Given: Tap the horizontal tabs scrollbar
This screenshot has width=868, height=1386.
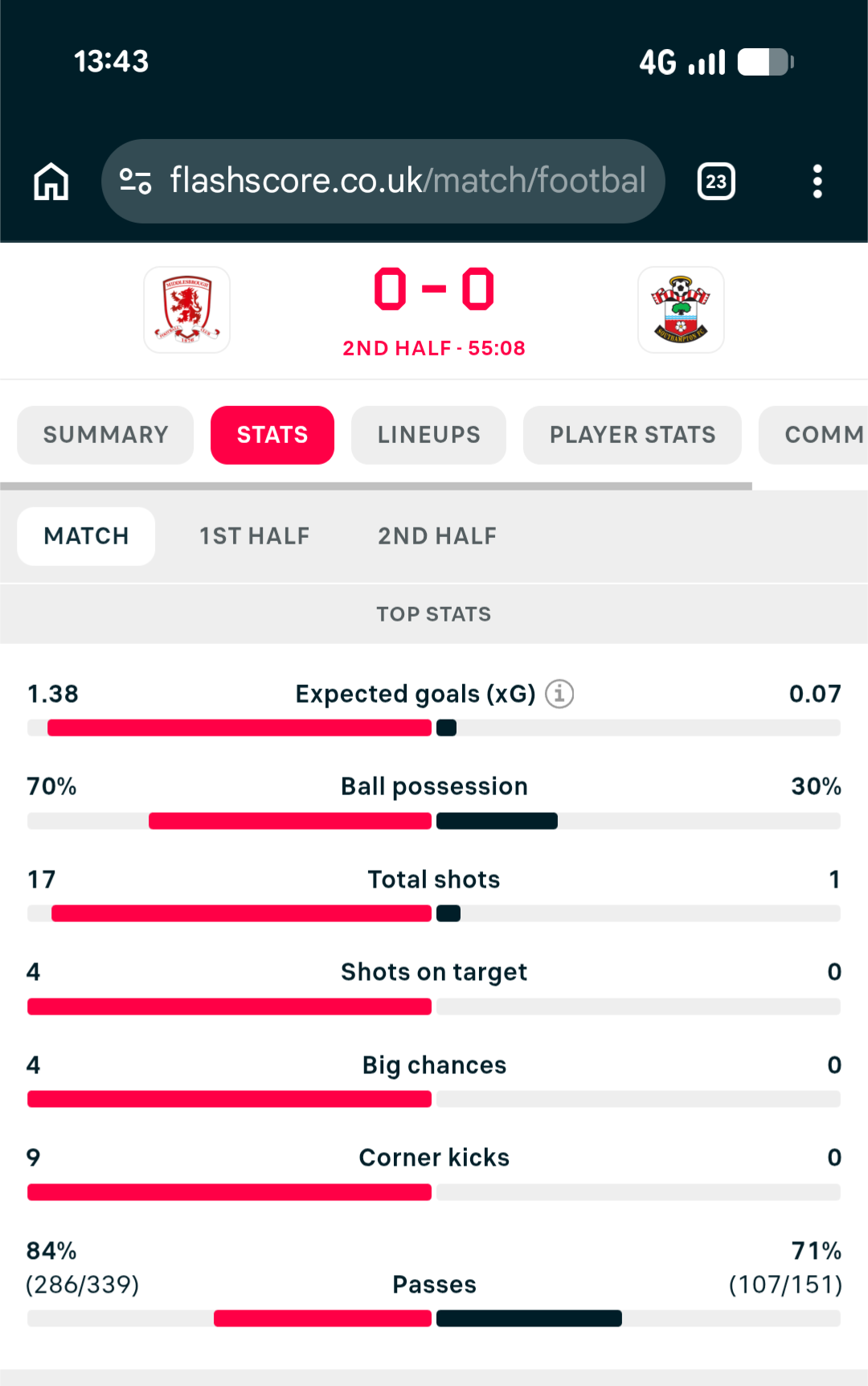Looking at the screenshot, I should 376,486.
